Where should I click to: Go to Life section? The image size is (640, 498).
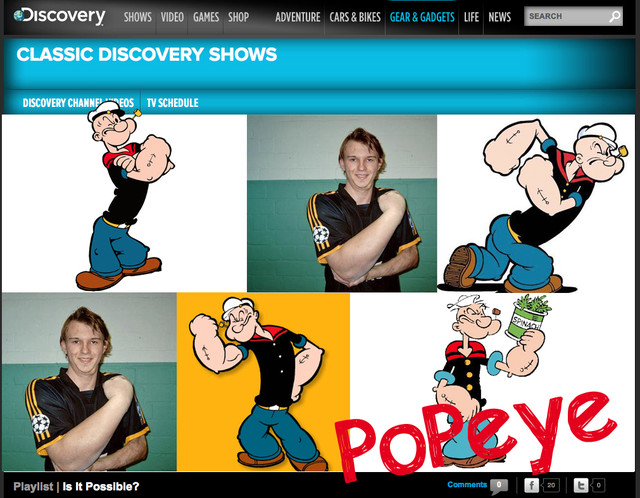(471, 17)
